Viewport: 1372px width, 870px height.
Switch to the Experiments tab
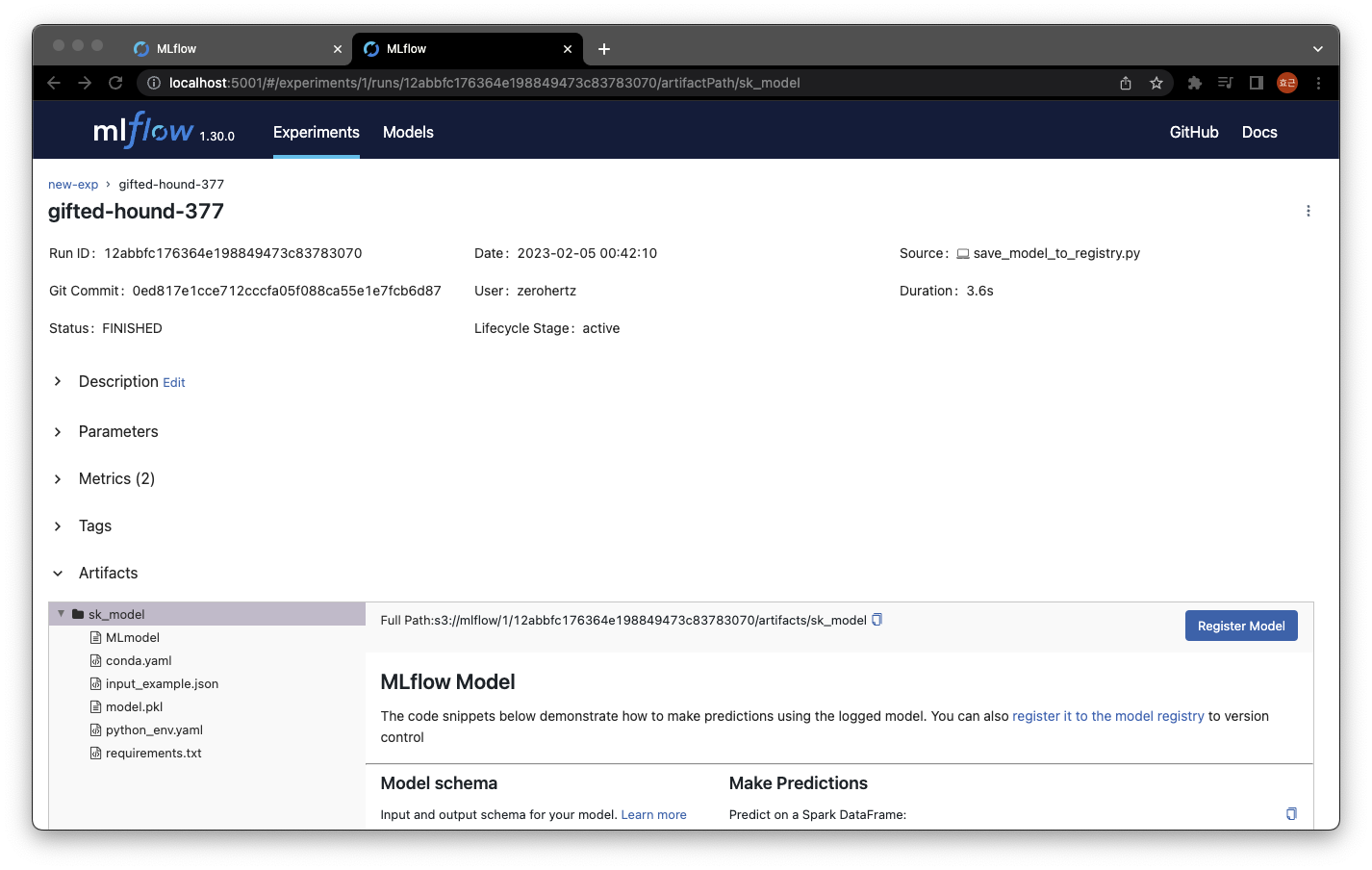point(316,132)
